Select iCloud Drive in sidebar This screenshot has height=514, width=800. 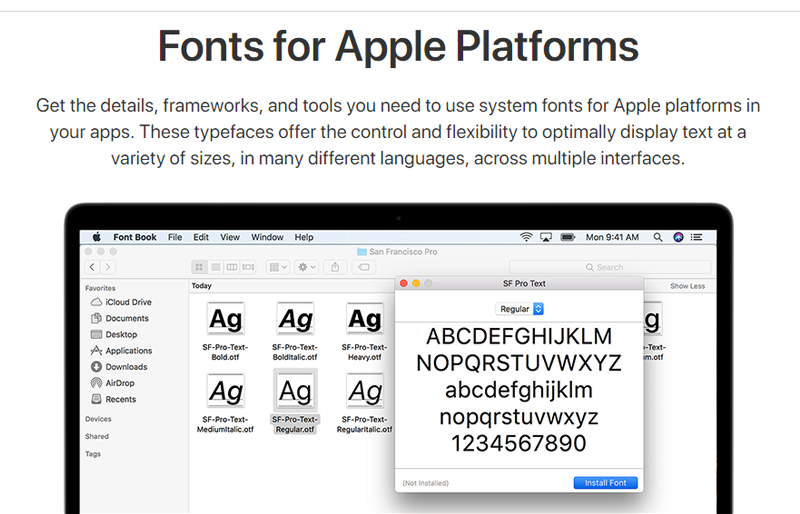tap(121, 302)
